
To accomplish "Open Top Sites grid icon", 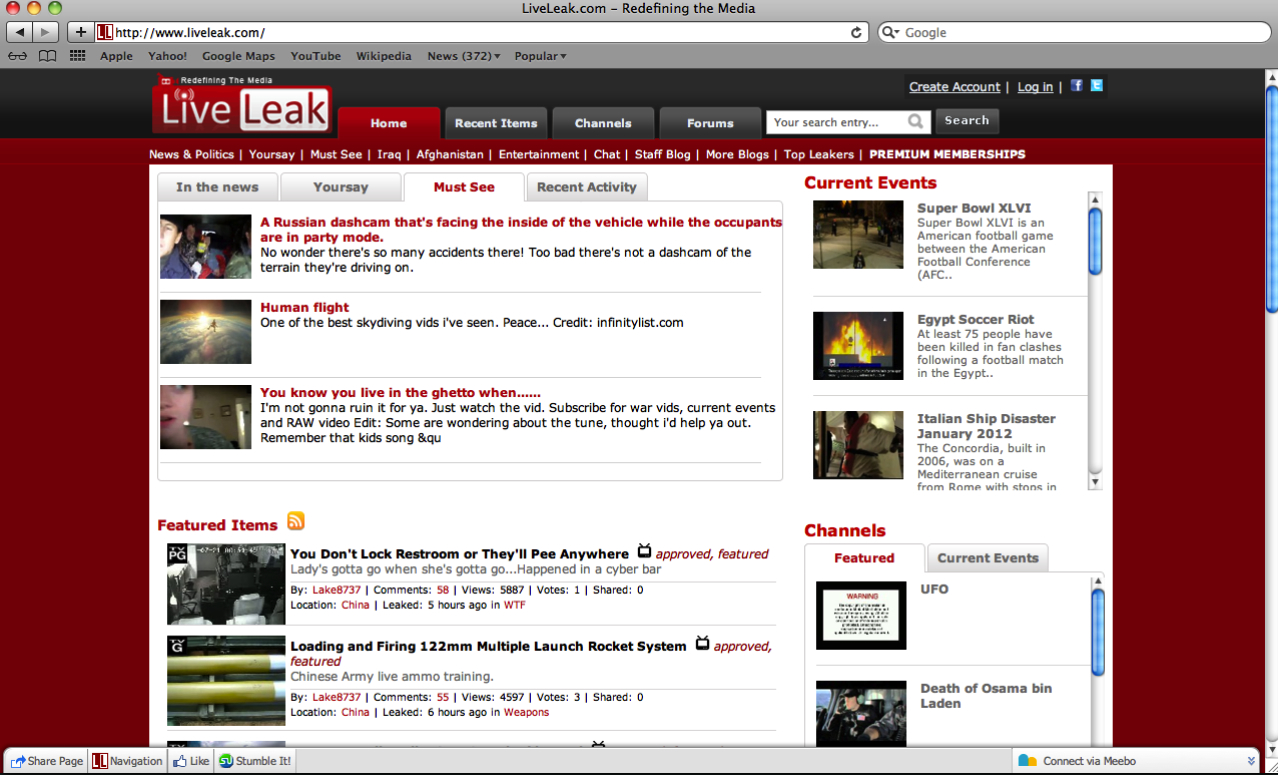I will coord(77,56).
